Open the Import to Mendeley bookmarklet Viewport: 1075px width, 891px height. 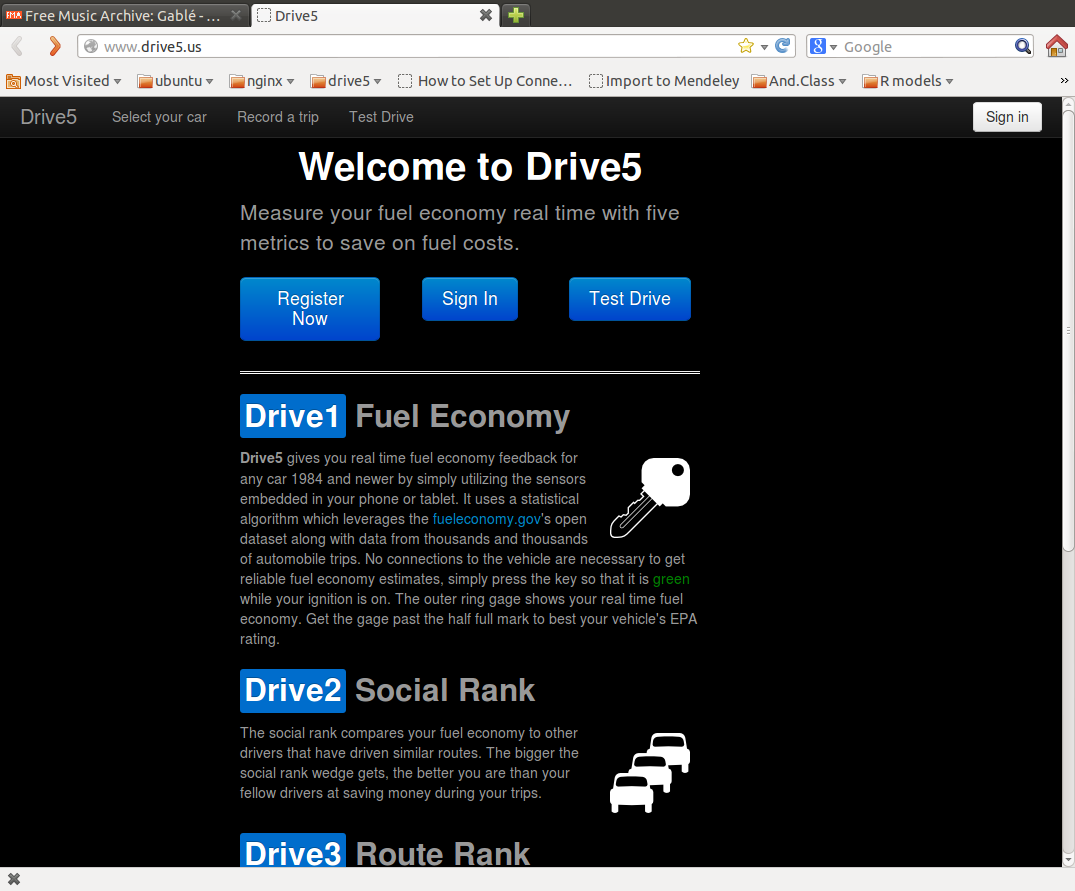point(664,81)
